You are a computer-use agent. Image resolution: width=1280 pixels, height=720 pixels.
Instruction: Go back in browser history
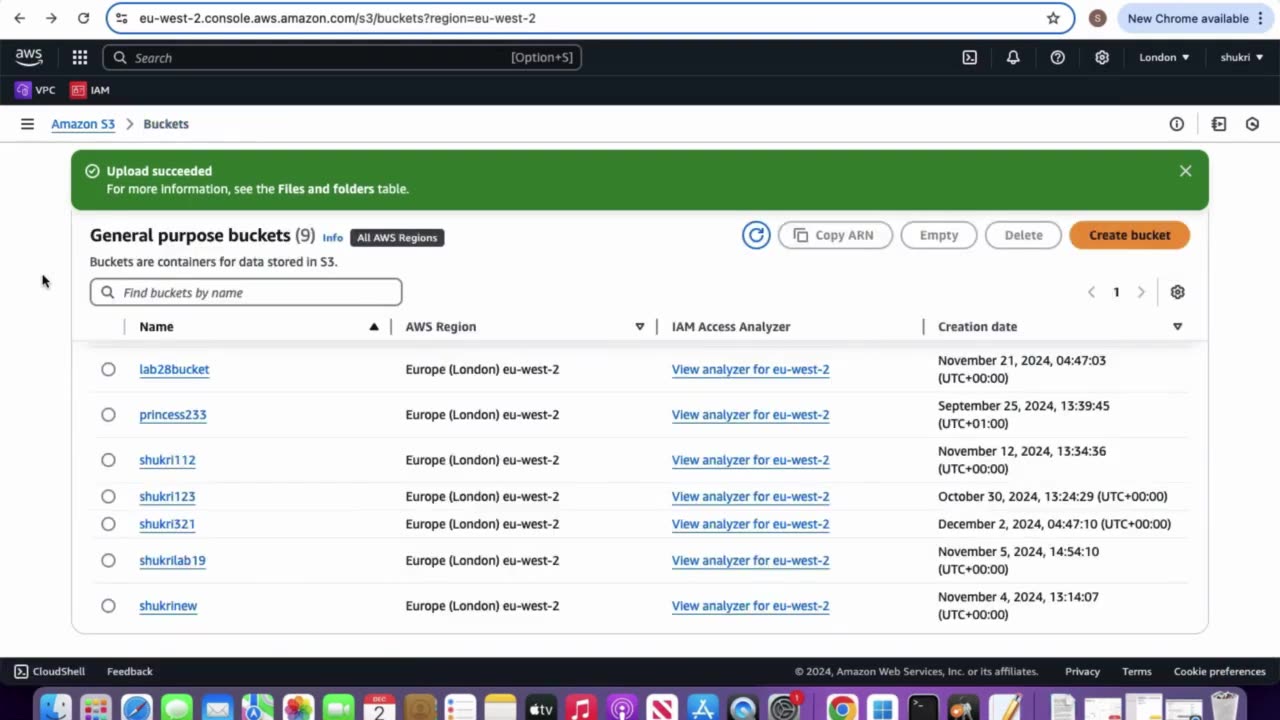click(x=19, y=18)
